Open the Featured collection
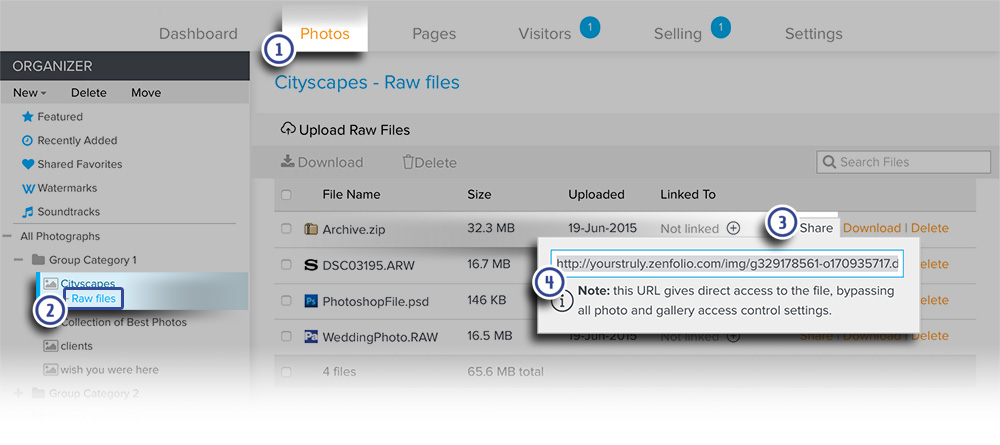Screen dimensions: 1000x445 pos(60,117)
